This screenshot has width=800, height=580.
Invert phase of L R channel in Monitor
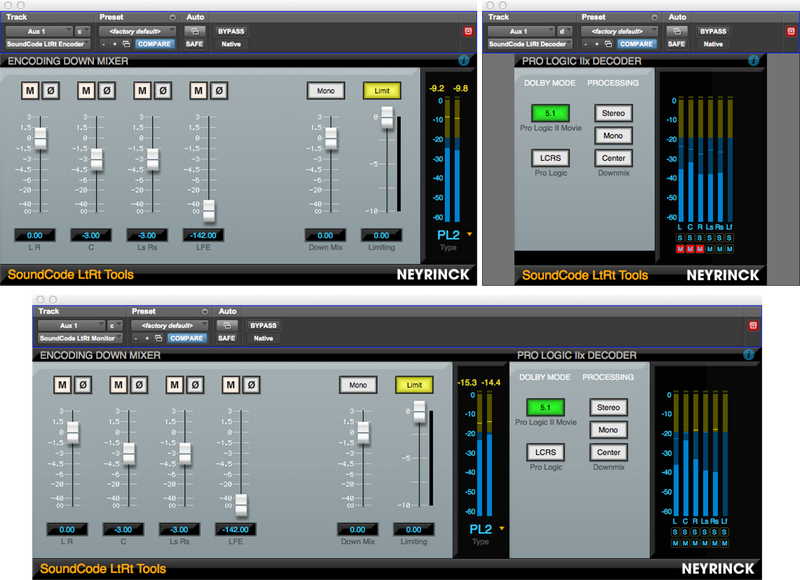(83, 385)
